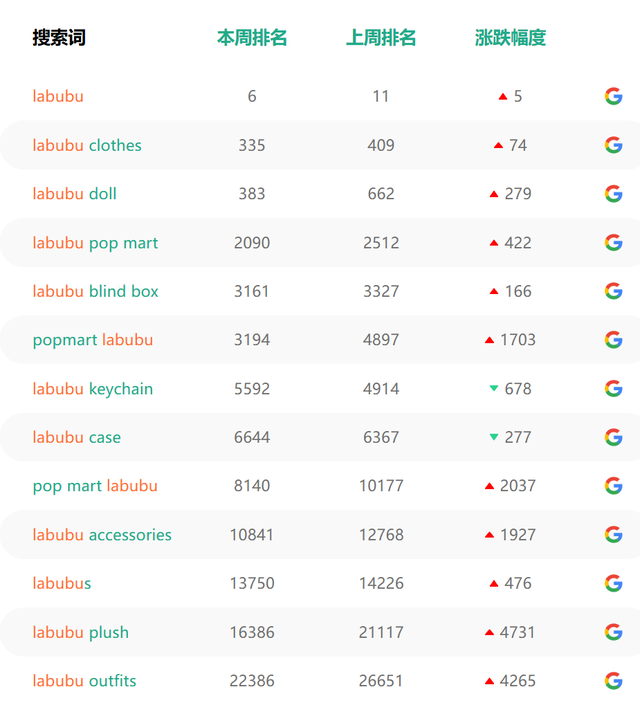Viewport: 640px width, 705px height.
Task: Open Google search for labubu pop mart
Action: pyautogui.click(x=613, y=243)
